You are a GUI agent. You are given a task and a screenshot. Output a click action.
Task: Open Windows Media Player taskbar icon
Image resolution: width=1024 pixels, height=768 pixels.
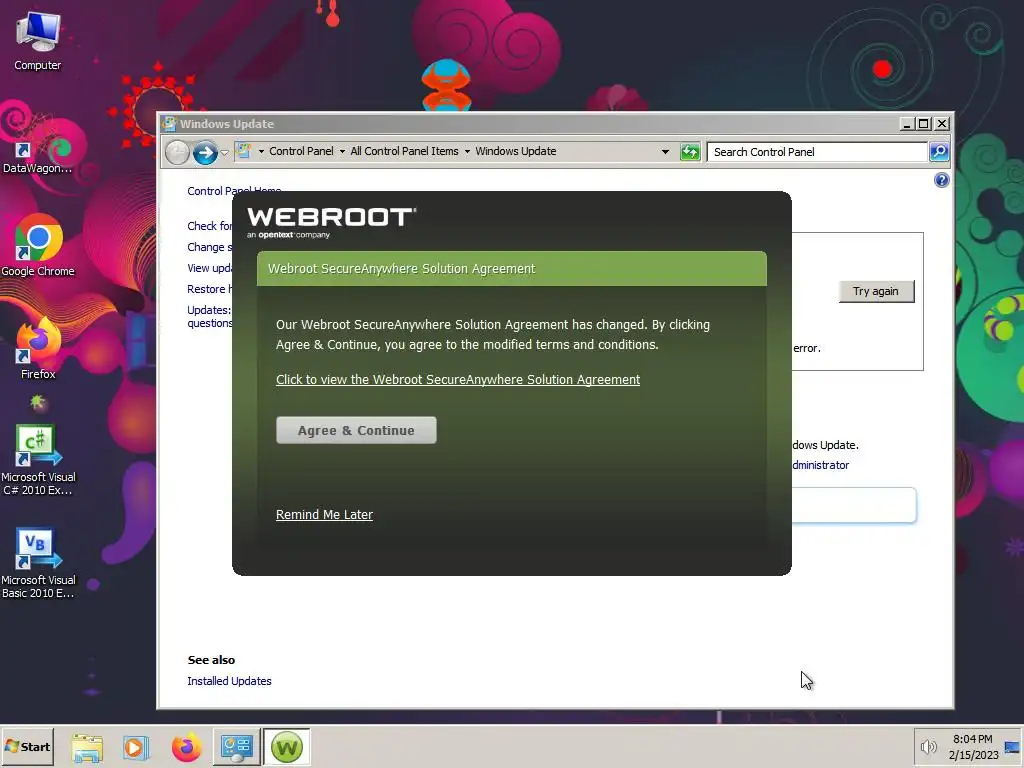(136, 747)
